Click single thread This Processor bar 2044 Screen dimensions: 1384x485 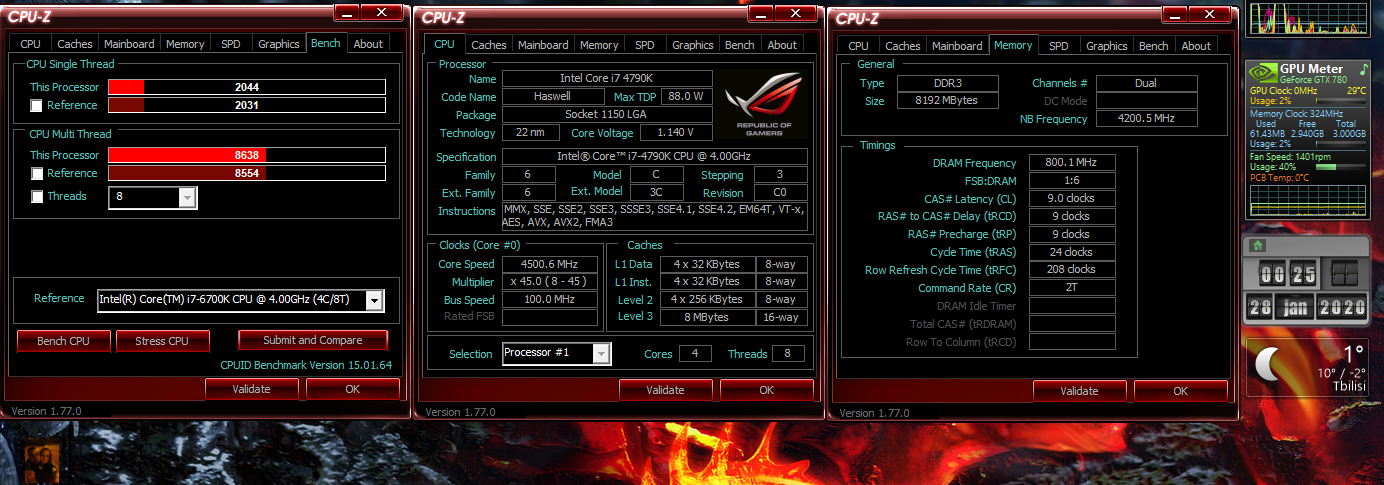247,87
